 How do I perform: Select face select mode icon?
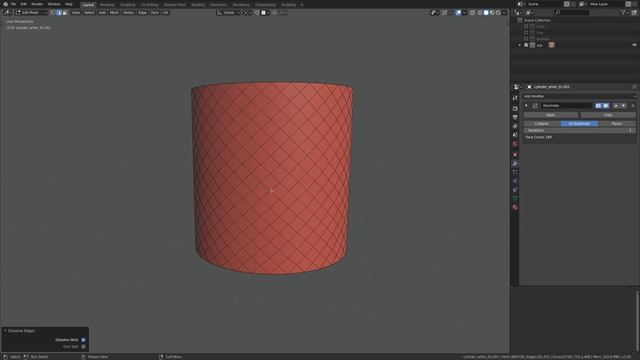[x=65, y=13]
